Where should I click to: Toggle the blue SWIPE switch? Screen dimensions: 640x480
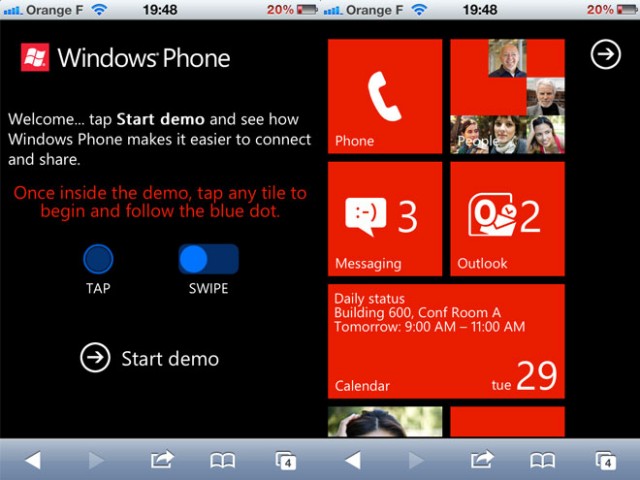click(x=209, y=259)
